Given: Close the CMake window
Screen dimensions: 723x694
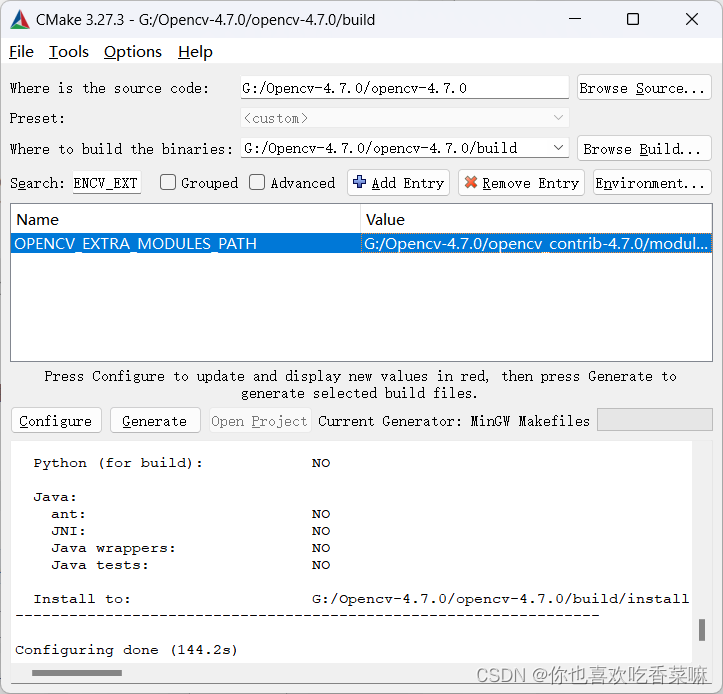Looking at the screenshot, I should click(692, 19).
